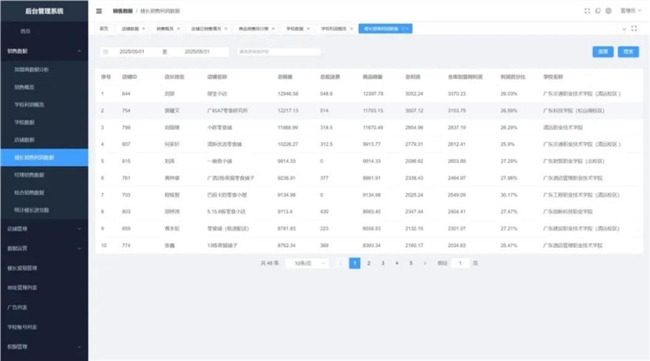Click store ID 803 cell
Image resolution: width=650 pixels, height=361 pixels.
pos(126,212)
